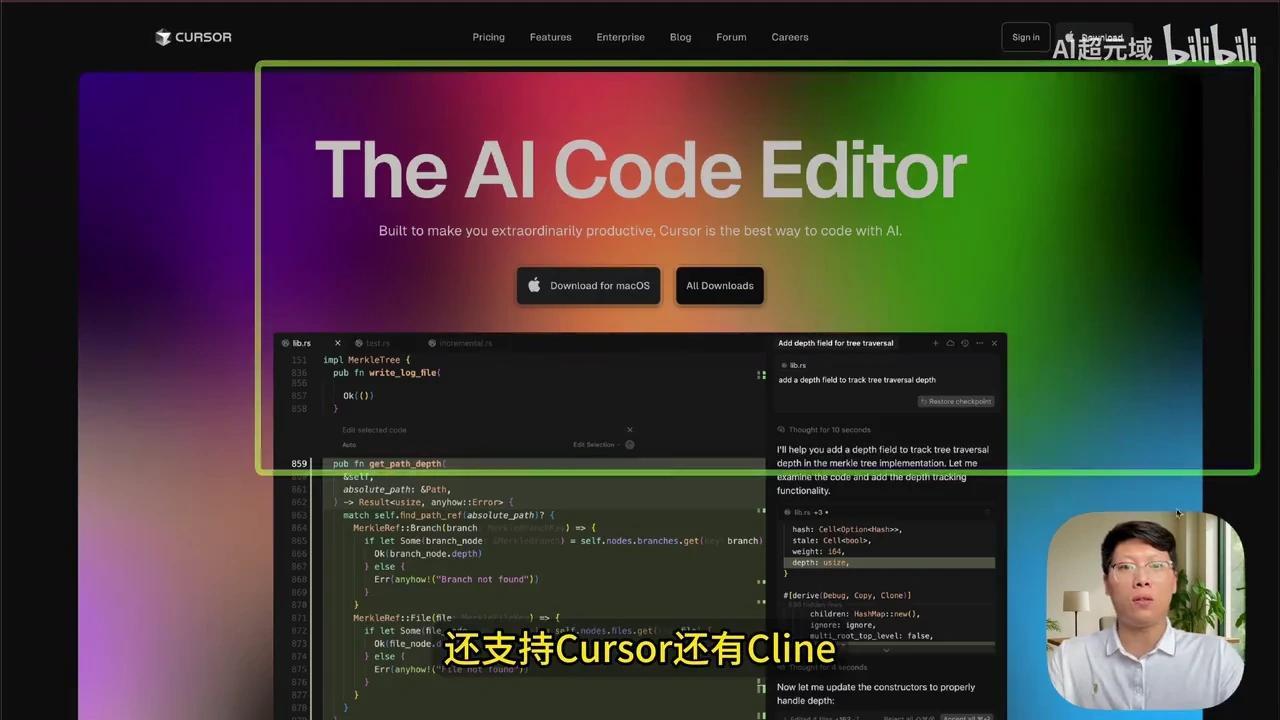Close the lib.rs editor tab
Viewport: 1280px width, 720px height.
pyautogui.click(x=338, y=343)
